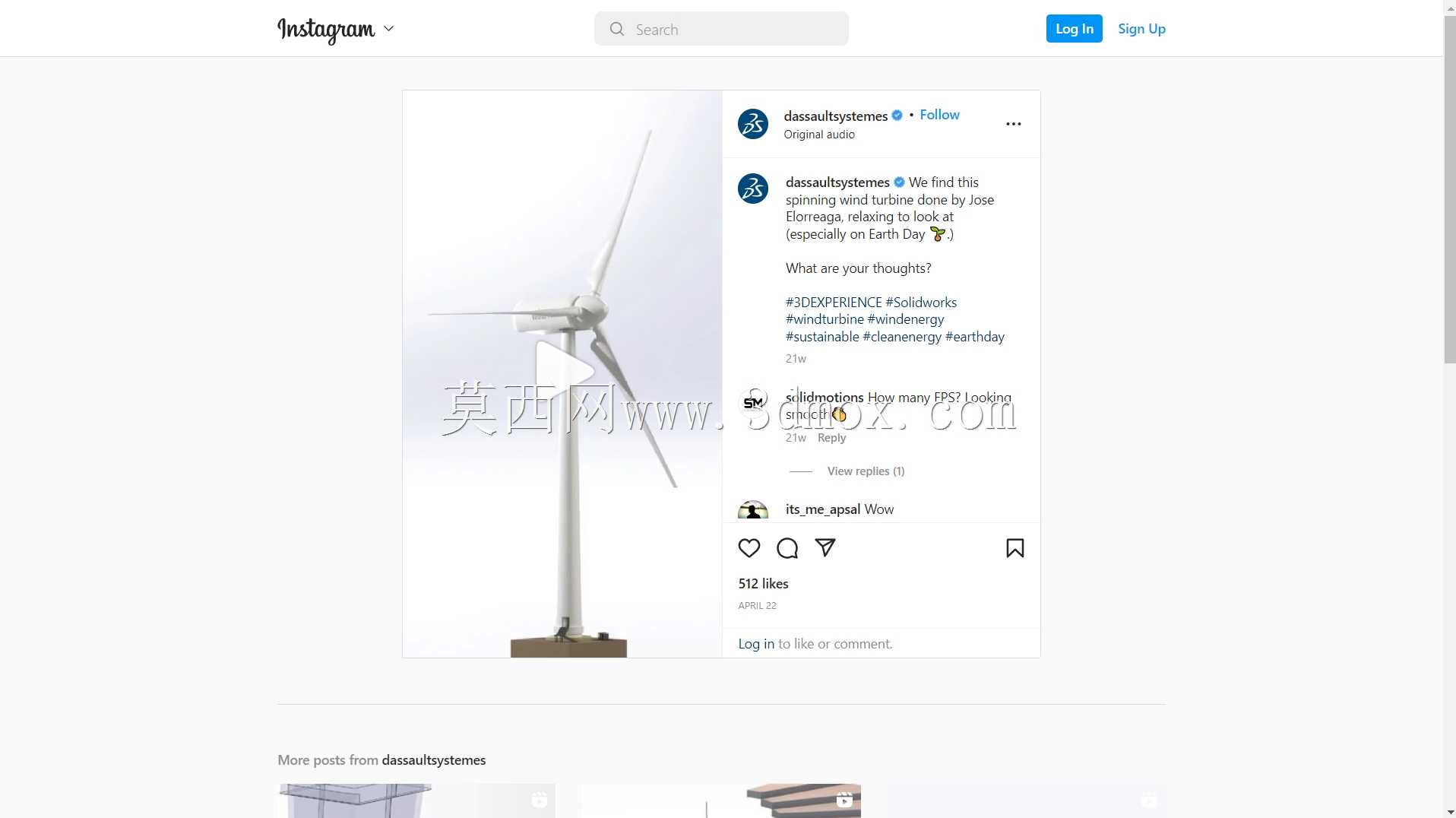
Task: Open dassaultsystemes username in caption
Action: coord(837,182)
